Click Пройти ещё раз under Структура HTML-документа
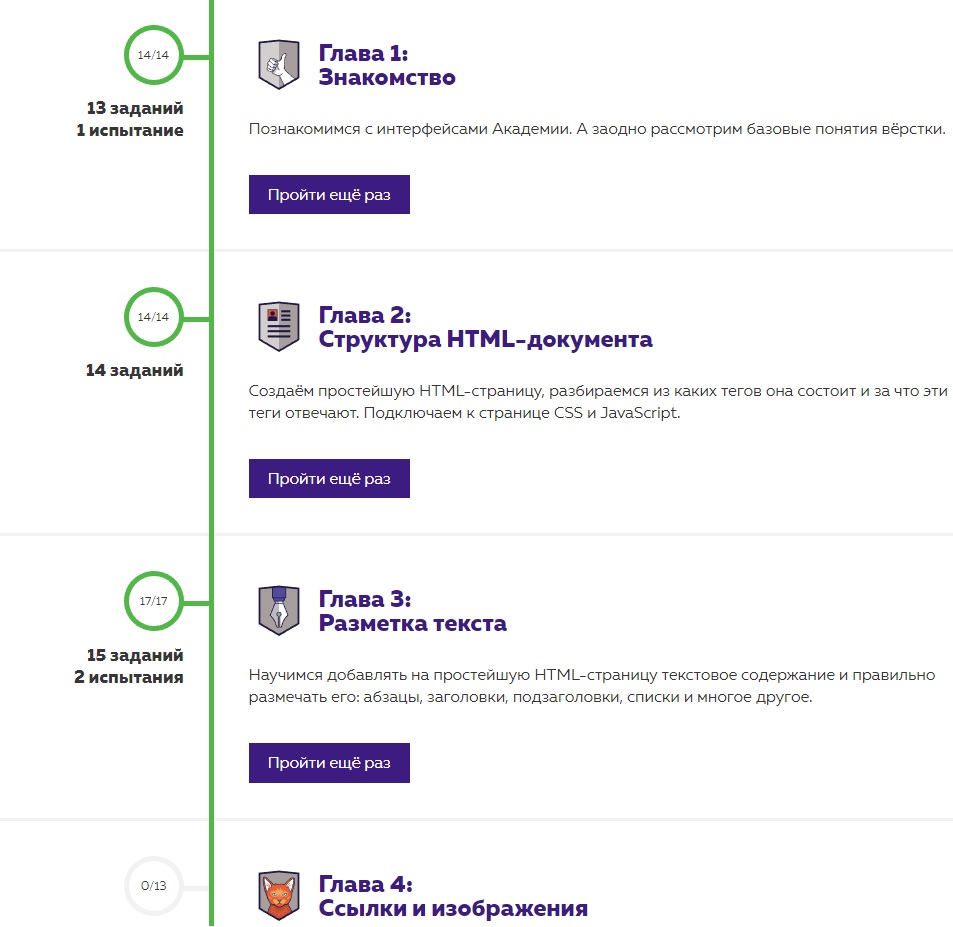 329,478
